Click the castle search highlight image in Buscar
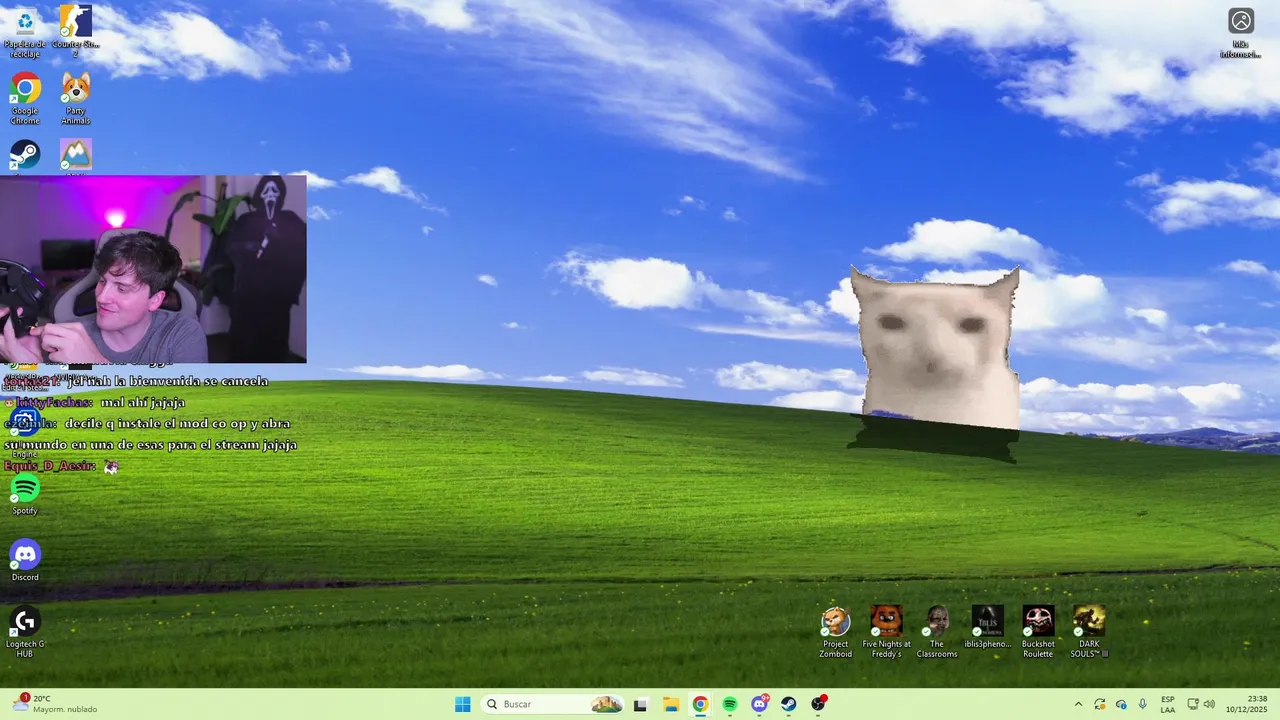 [x=606, y=704]
